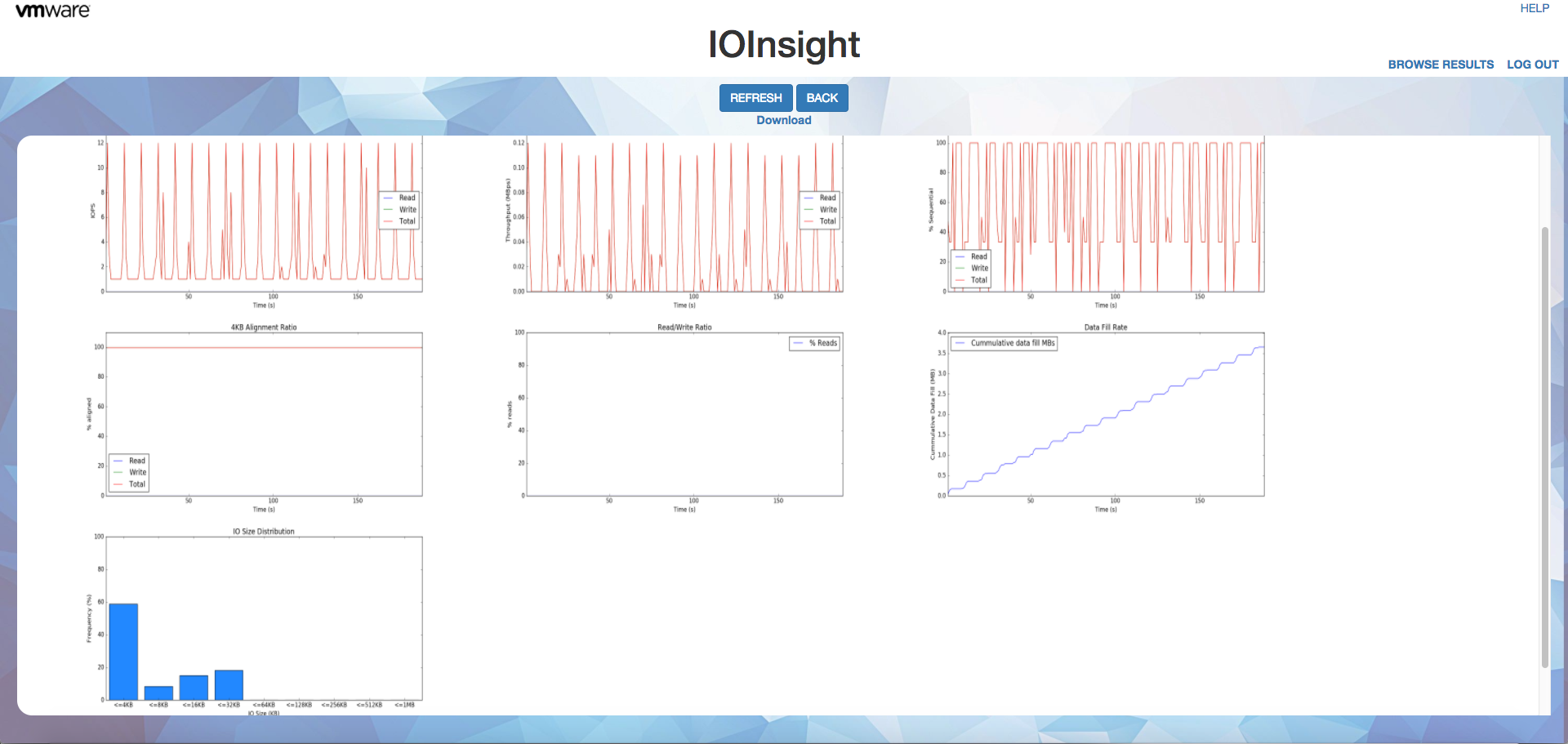Image resolution: width=1568 pixels, height=744 pixels.
Task: Click the REFRESH button
Action: (x=755, y=98)
